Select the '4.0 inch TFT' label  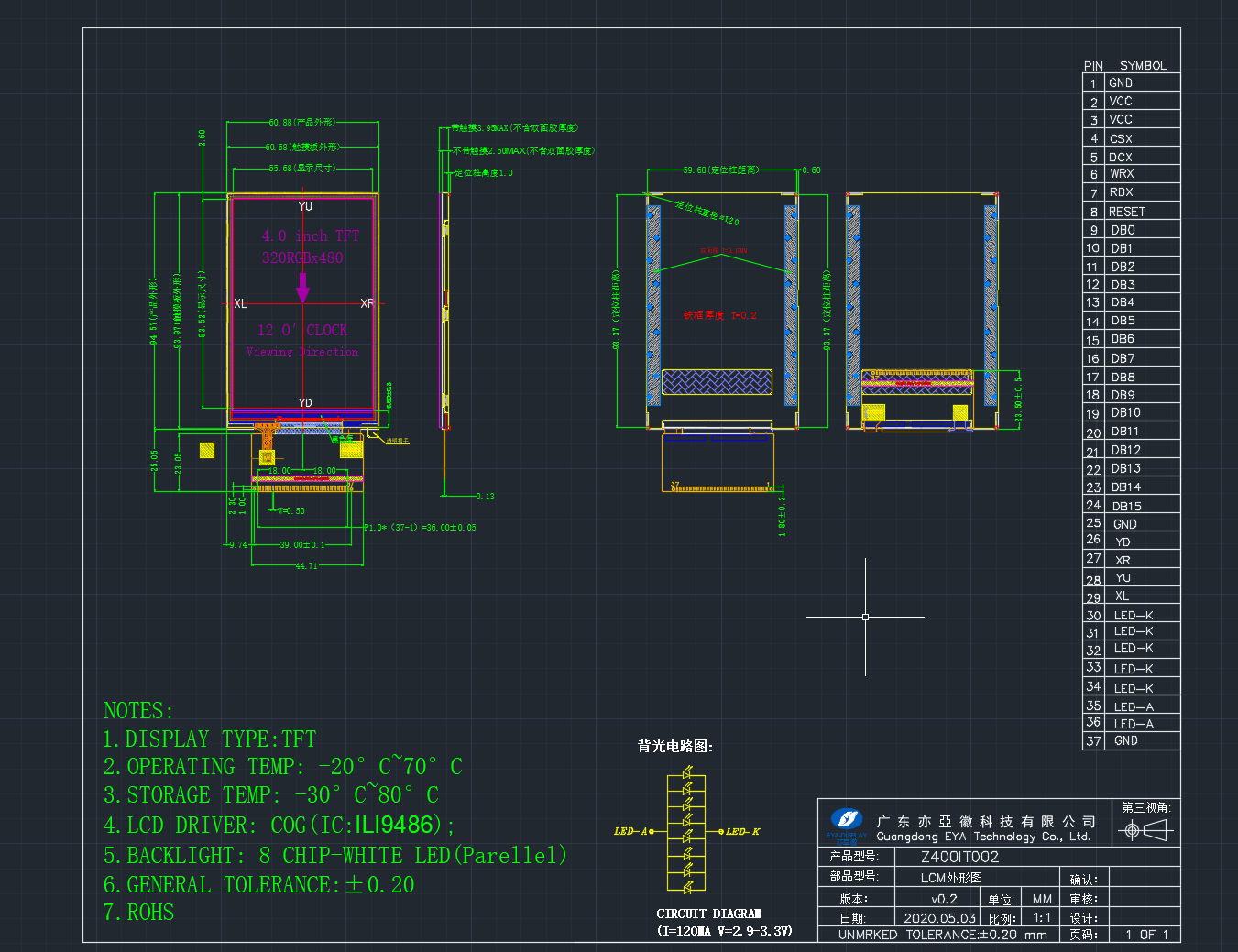pyautogui.click(x=311, y=236)
